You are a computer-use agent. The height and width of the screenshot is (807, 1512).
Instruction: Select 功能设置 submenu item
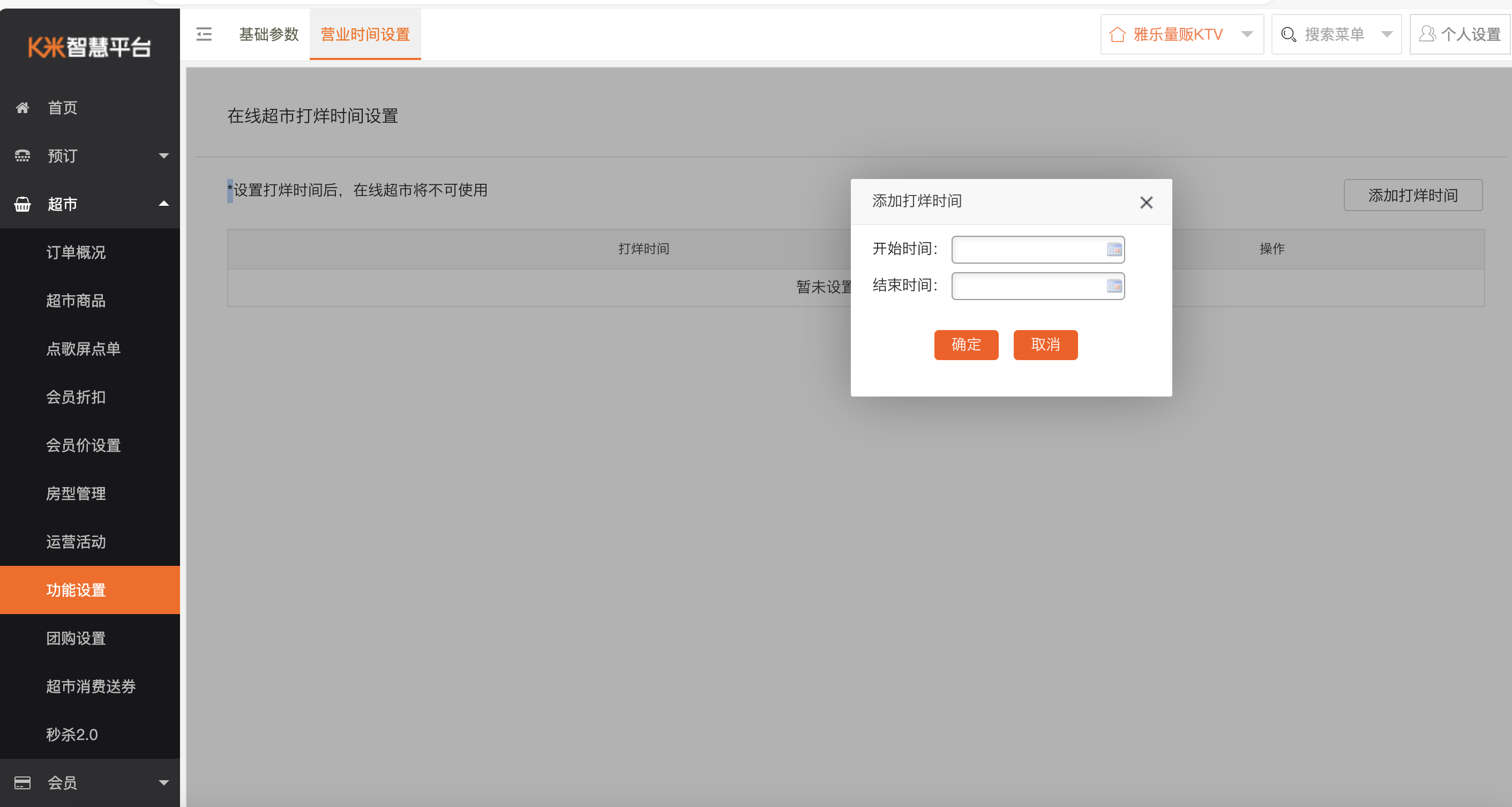pyautogui.click(x=90, y=590)
